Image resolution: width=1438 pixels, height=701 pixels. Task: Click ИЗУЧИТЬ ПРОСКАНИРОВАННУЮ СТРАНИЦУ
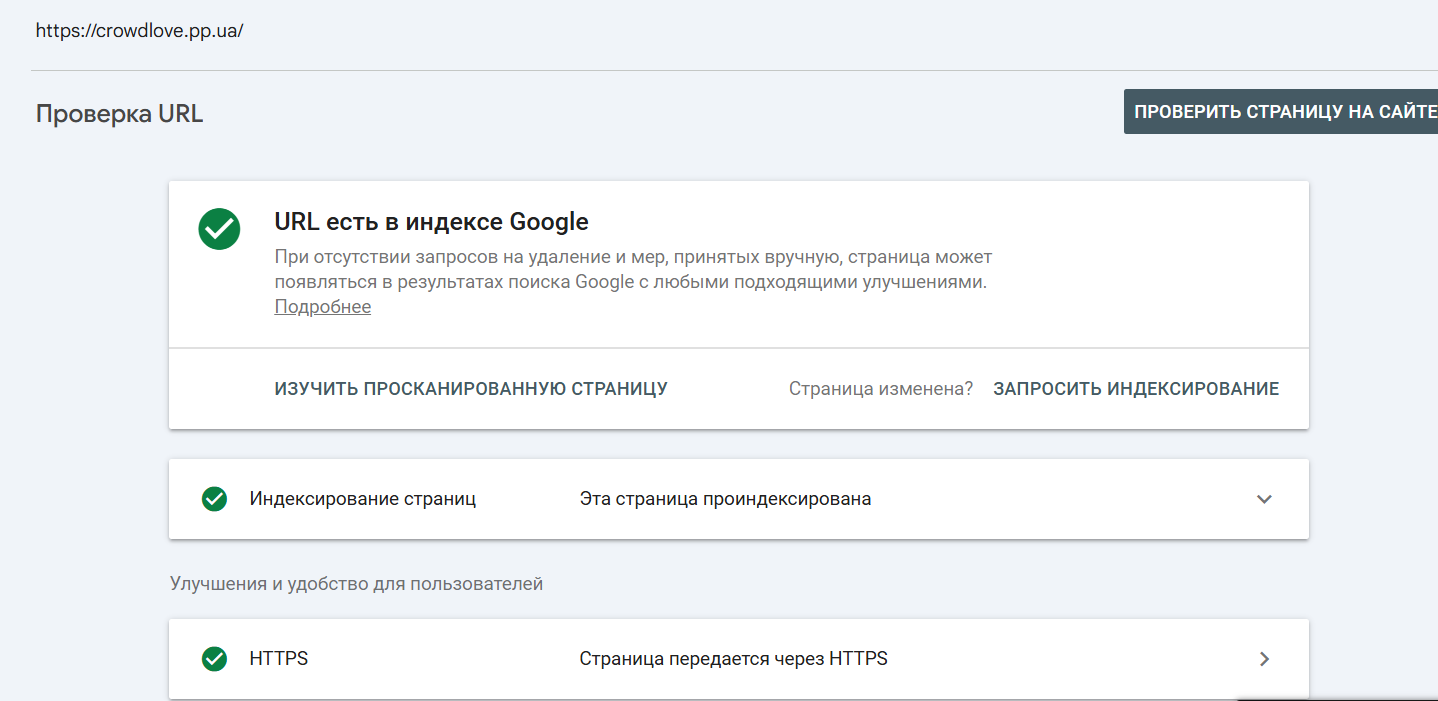(471, 389)
